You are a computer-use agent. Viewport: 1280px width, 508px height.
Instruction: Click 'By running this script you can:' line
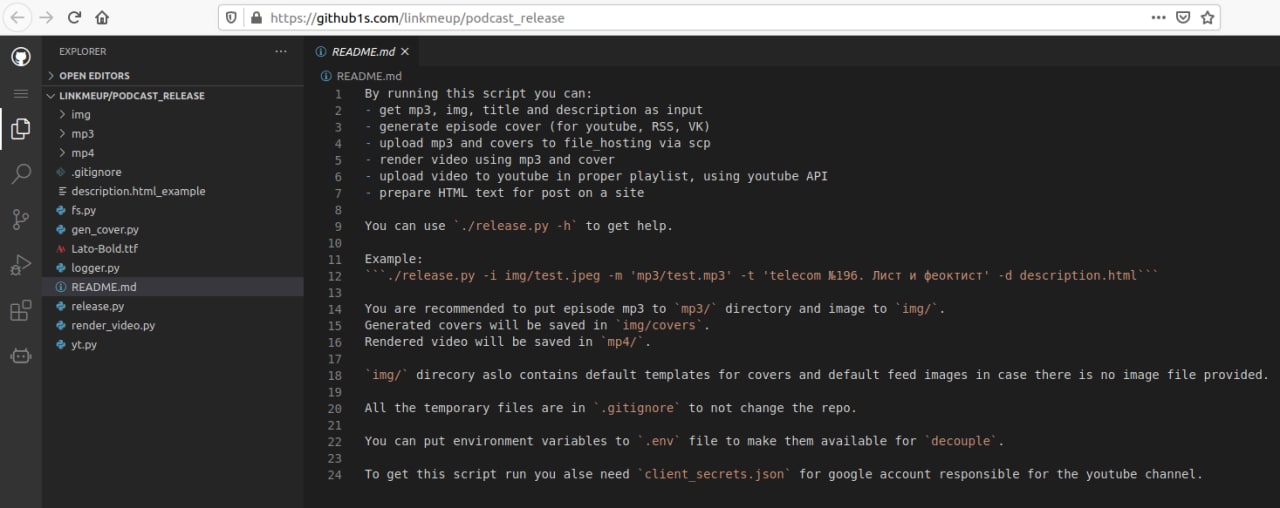click(x=479, y=94)
